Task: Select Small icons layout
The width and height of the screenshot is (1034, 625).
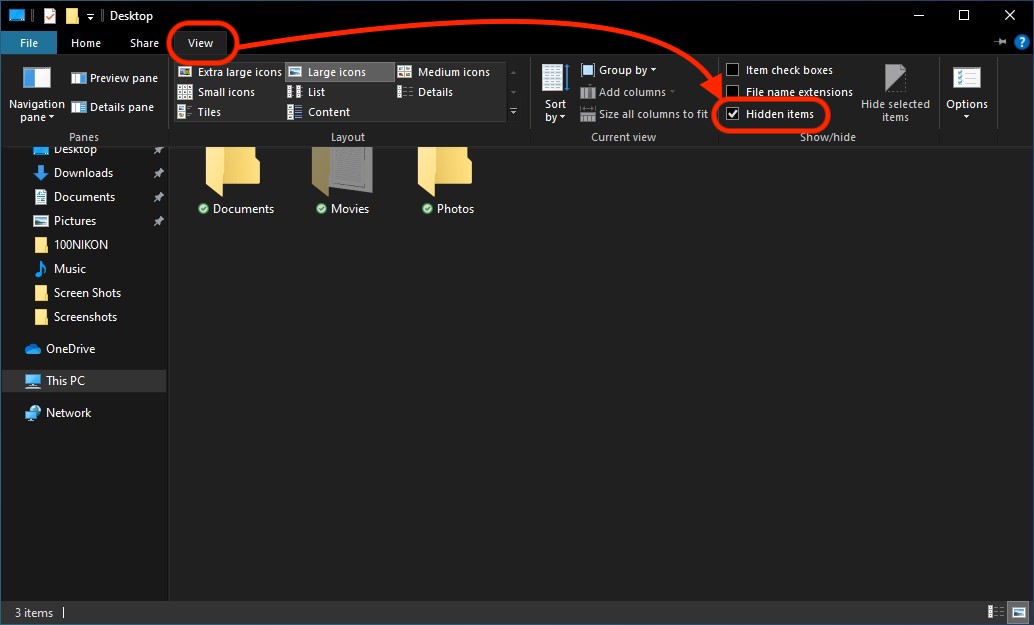Action: click(216, 92)
